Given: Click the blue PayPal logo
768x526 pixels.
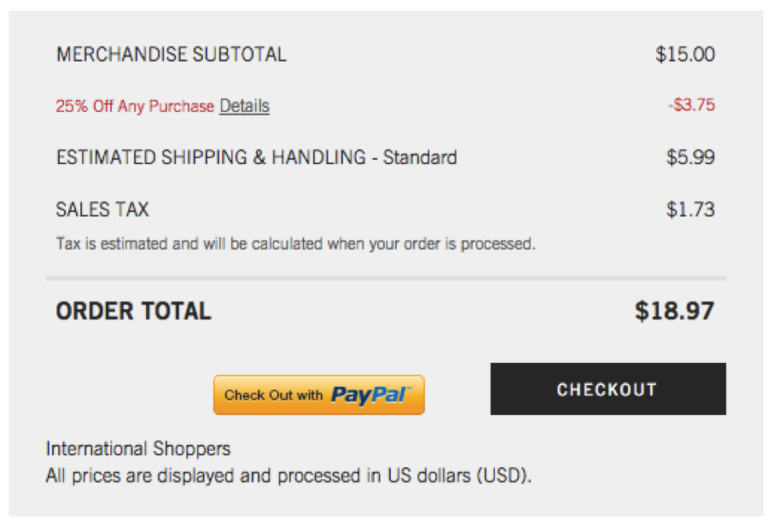Looking at the screenshot, I should (x=369, y=395).
